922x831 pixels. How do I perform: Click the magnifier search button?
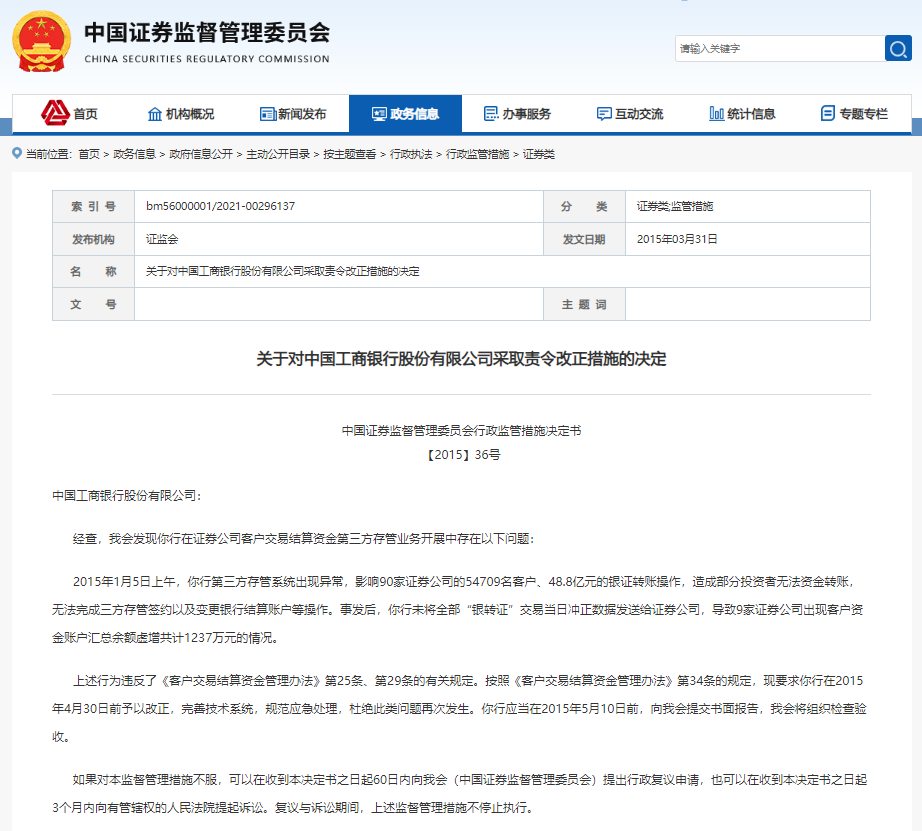click(897, 48)
